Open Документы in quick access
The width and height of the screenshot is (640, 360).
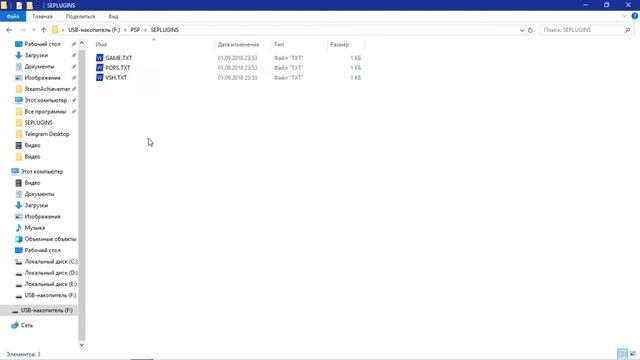pos(39,67)
